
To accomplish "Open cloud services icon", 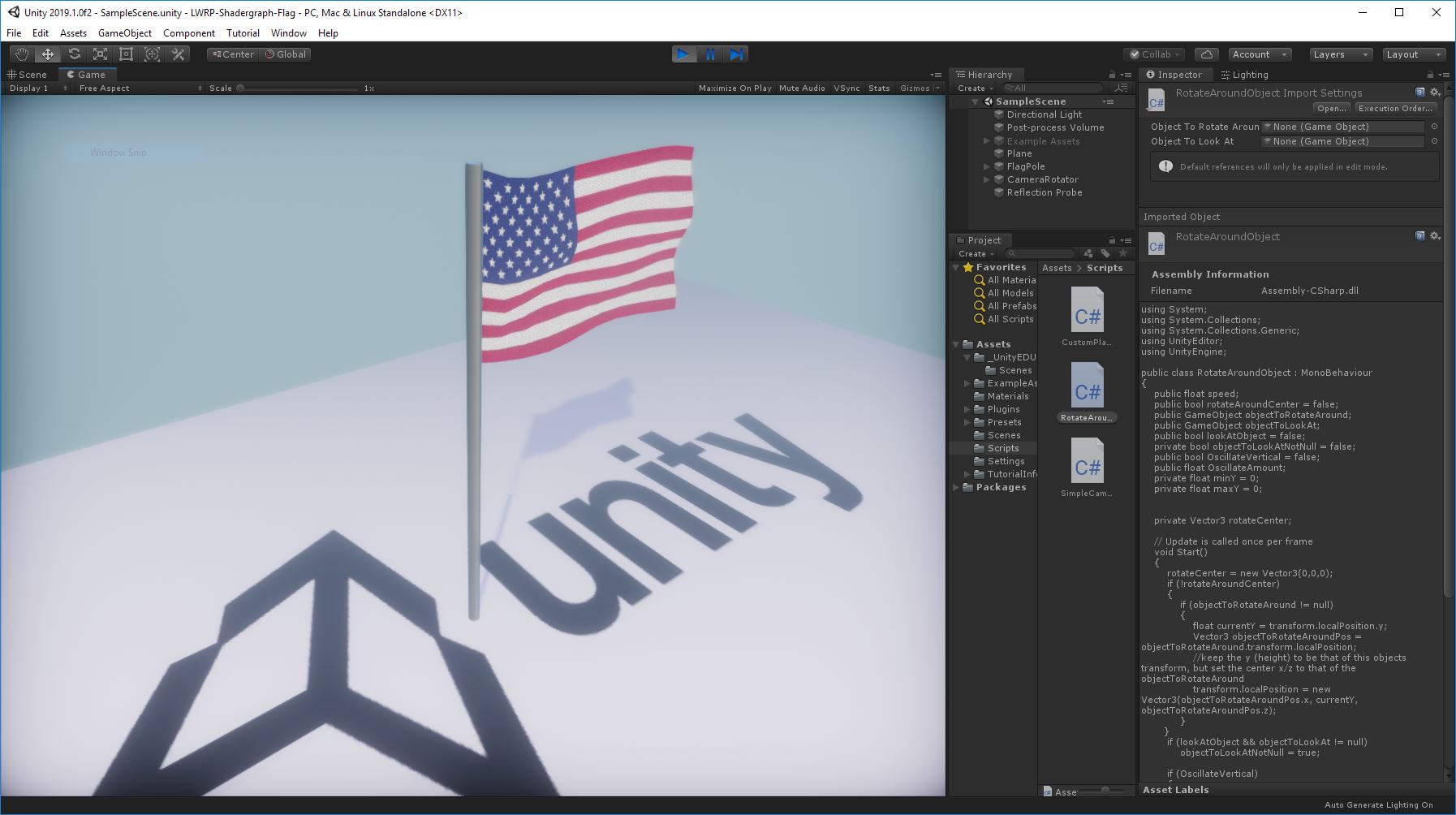I will pos(1207,54).
